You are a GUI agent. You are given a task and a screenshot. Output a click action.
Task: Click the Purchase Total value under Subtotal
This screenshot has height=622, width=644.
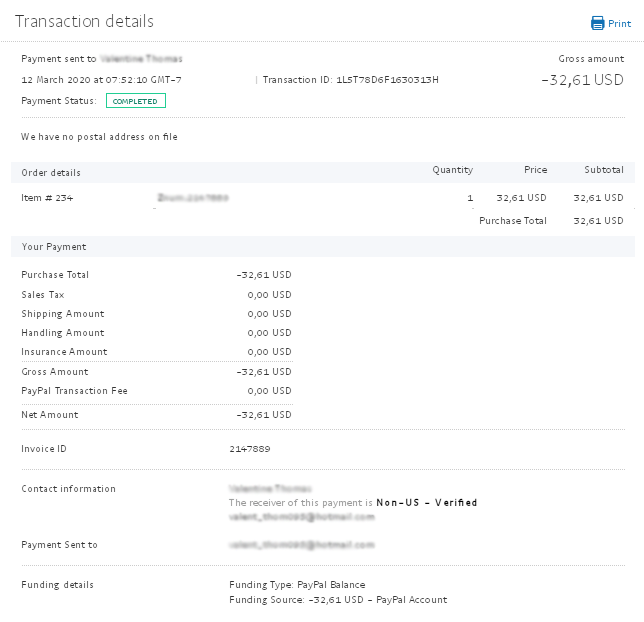pos(598,221)
